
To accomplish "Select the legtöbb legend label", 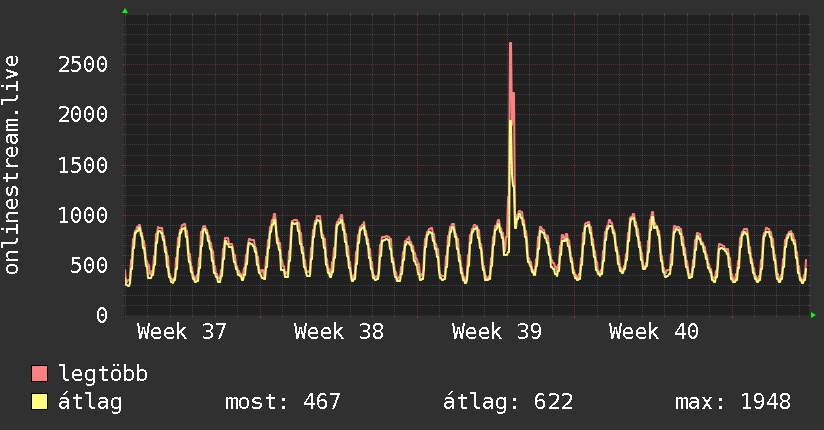I will coord(103,374).
